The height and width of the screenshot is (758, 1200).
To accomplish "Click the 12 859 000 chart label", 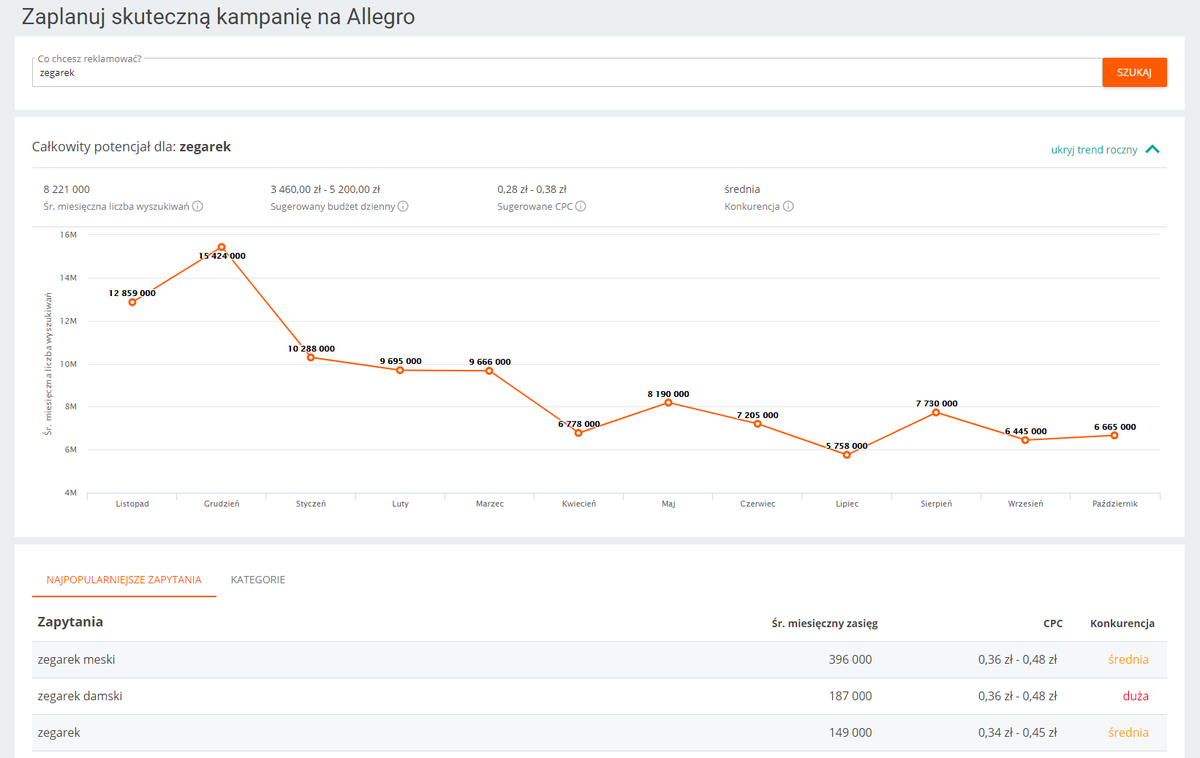I will point(132,293).
